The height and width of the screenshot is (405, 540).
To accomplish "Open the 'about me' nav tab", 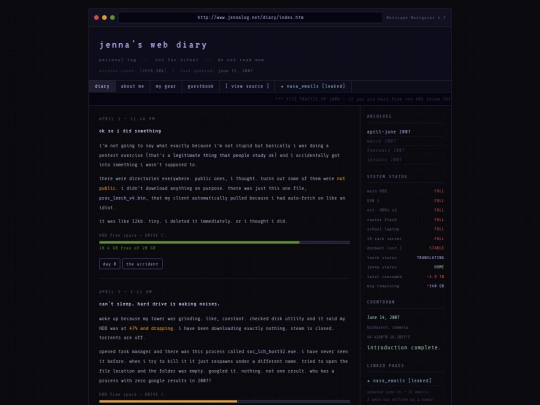I will (x=132, y=86).
